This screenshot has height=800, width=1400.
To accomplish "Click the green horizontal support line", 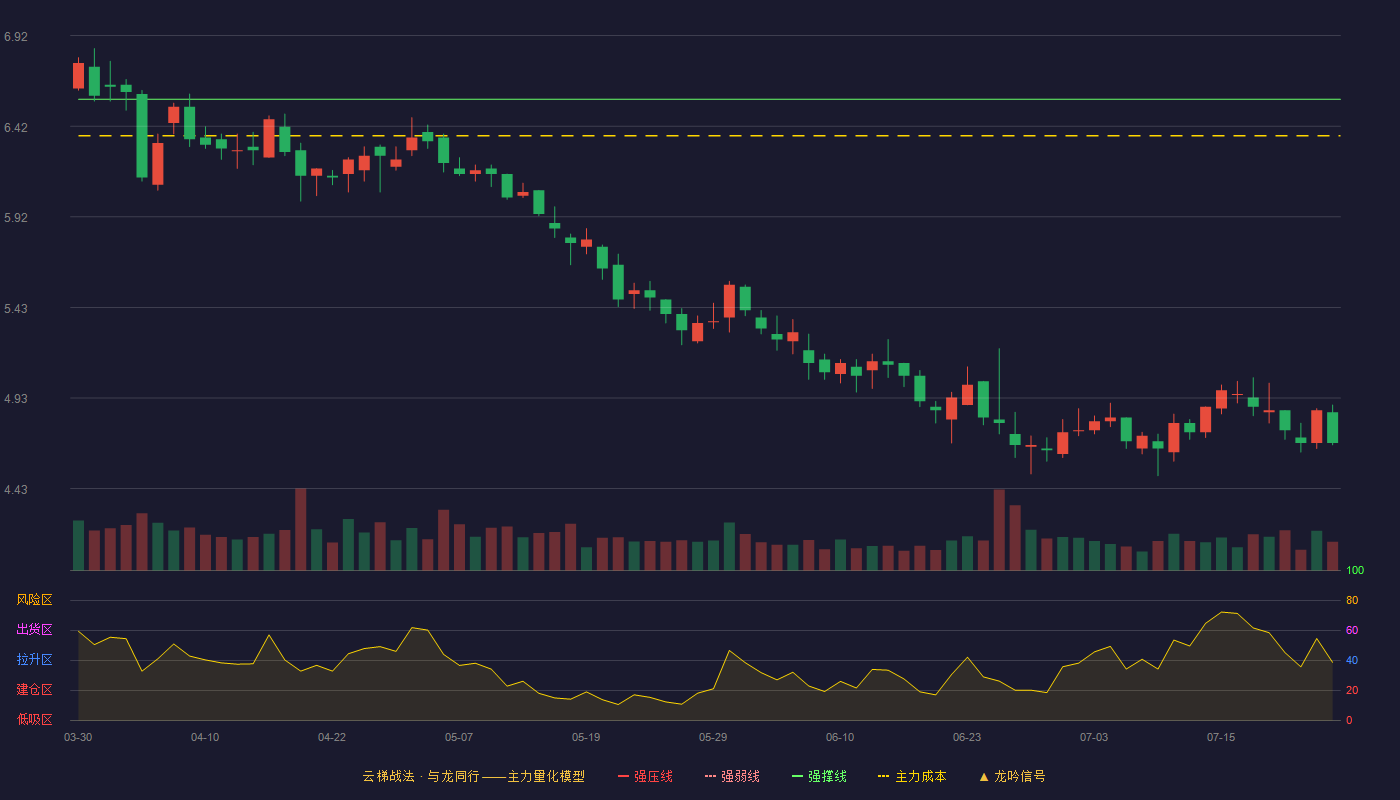I will [x=709, y=99].
